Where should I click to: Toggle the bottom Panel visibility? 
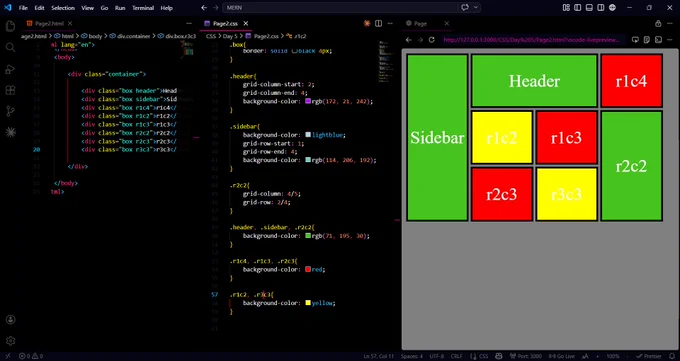589,8
